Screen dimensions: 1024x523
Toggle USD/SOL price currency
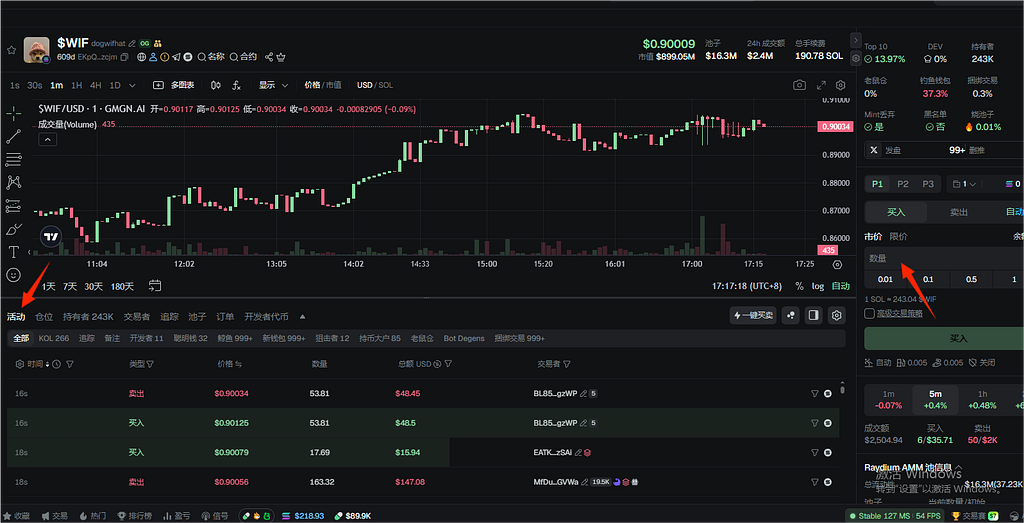(376, 85)
